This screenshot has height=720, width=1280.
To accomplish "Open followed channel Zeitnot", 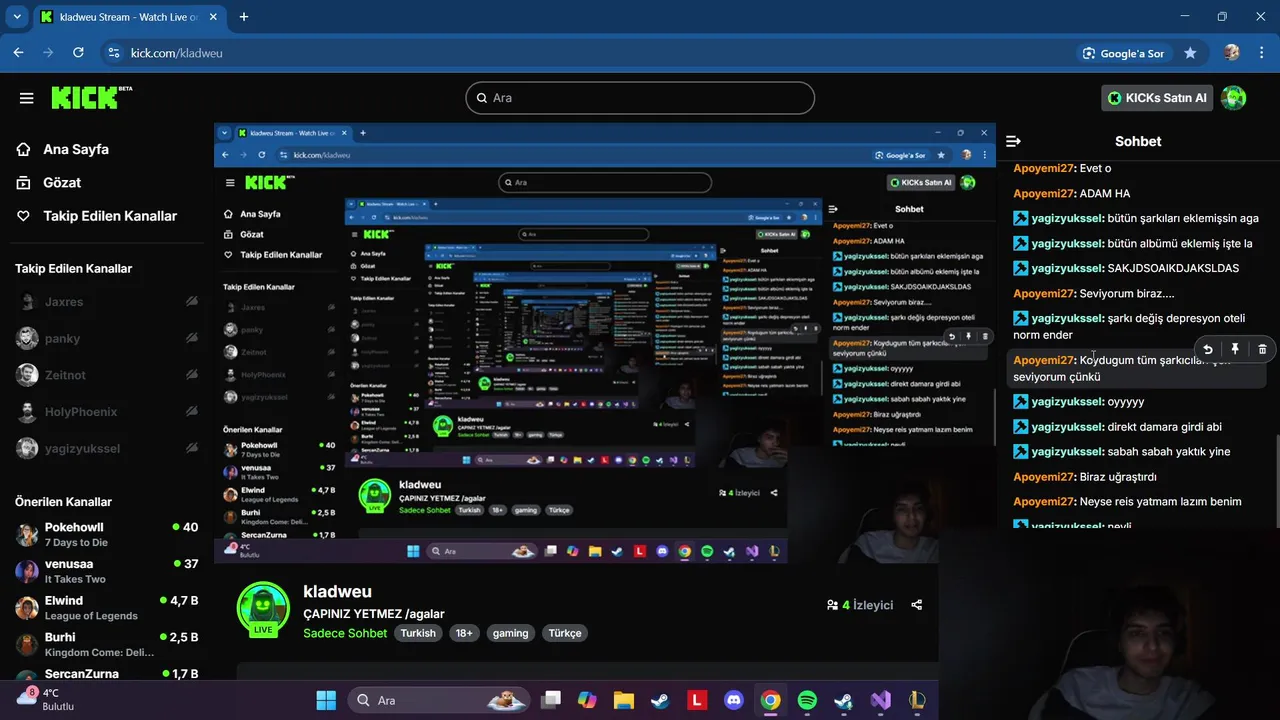I will tap(107, 375).
